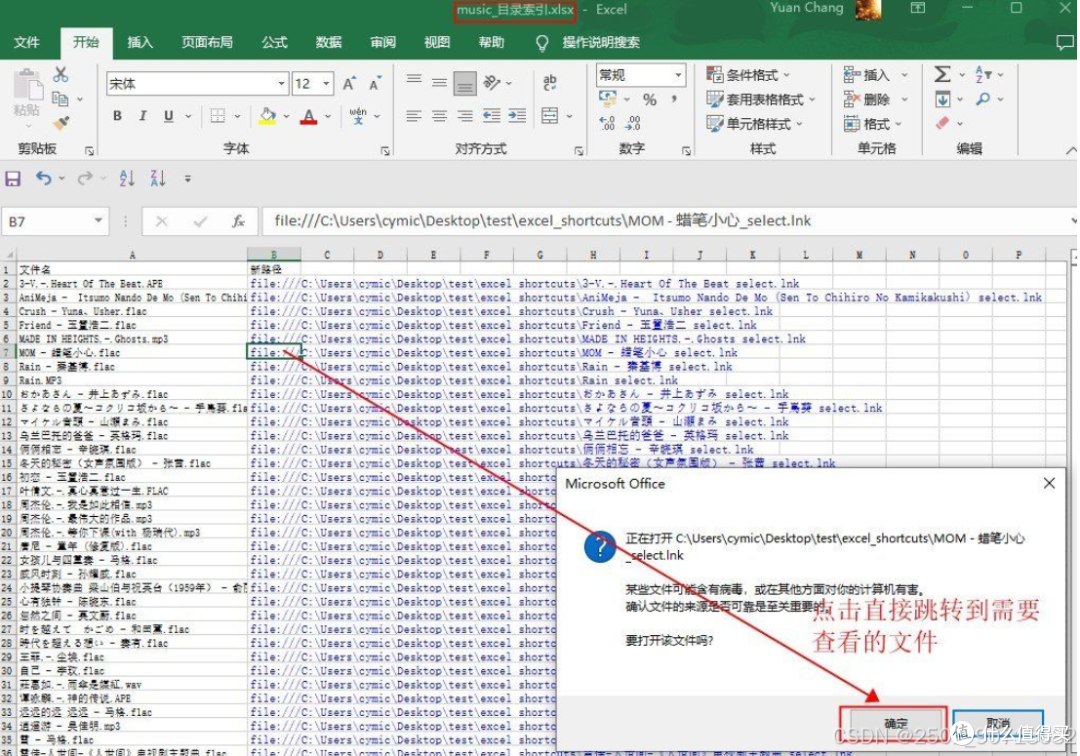Image resolution: width=1080 pixels, height=756 pixels.
Task: Open the 帮助 tab
Action: point(491,42)
